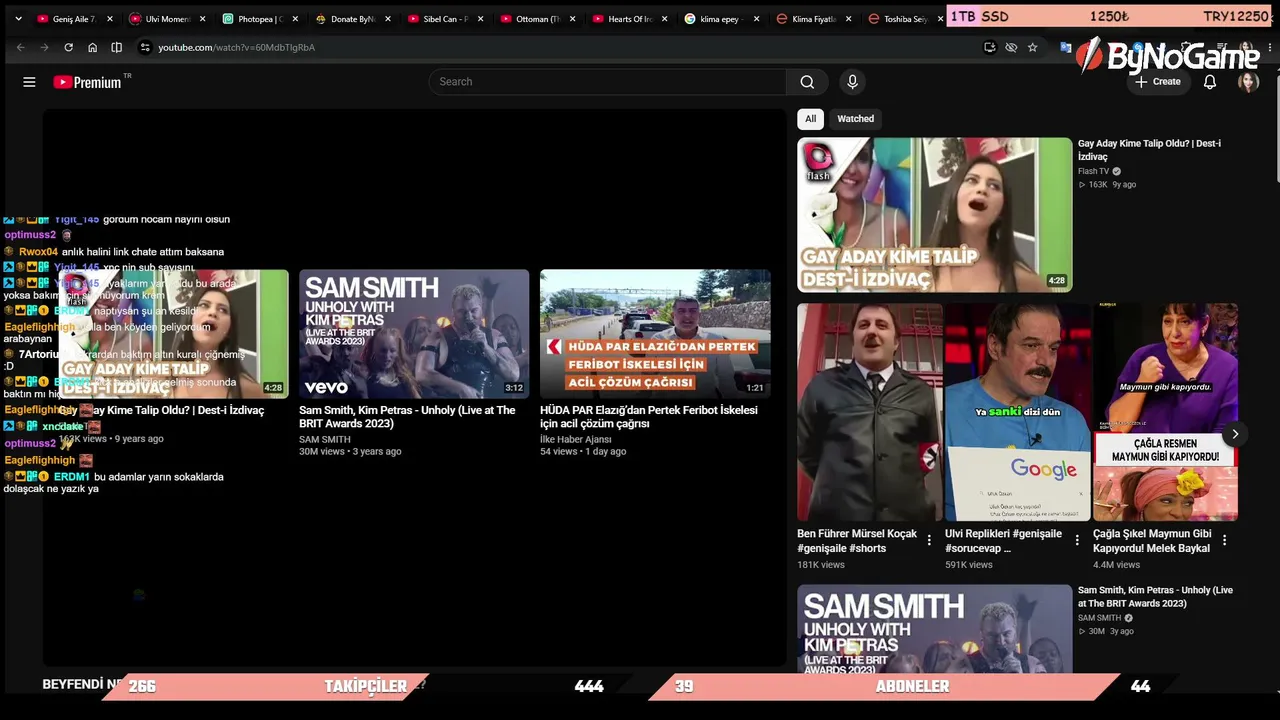Open the account avatar menu
The height and width of the screenshot is (720, 1280).
click(x=1248, y=82)
